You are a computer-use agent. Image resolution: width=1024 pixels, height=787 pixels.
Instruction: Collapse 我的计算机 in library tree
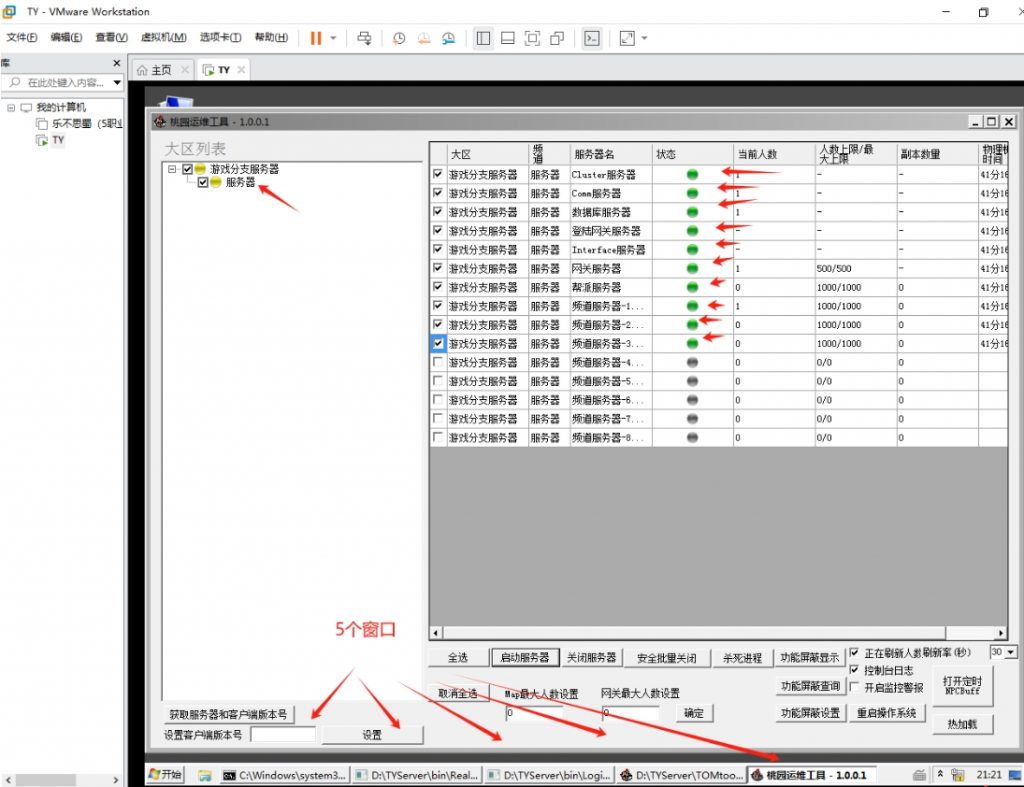(11, 107)
